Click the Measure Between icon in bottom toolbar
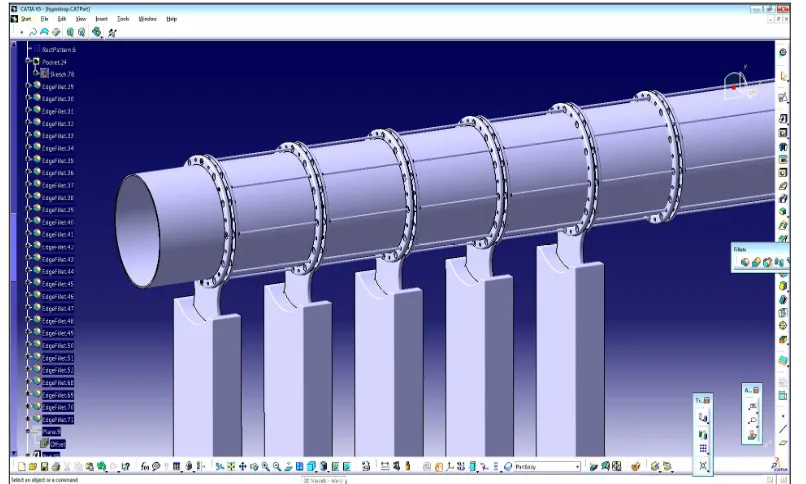Screen dimensions: 806x484 click(385, 467)
